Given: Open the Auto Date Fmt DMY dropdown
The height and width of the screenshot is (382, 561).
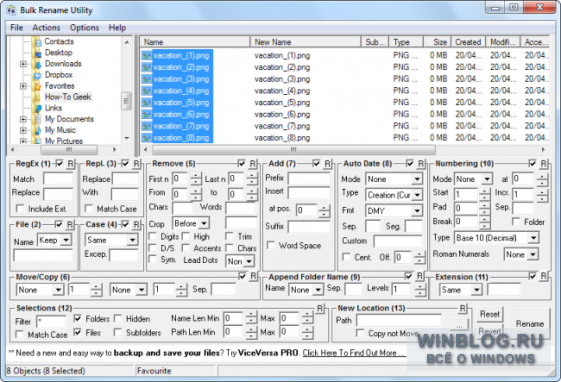Looking at the screenshot, I should coord(417,211).
